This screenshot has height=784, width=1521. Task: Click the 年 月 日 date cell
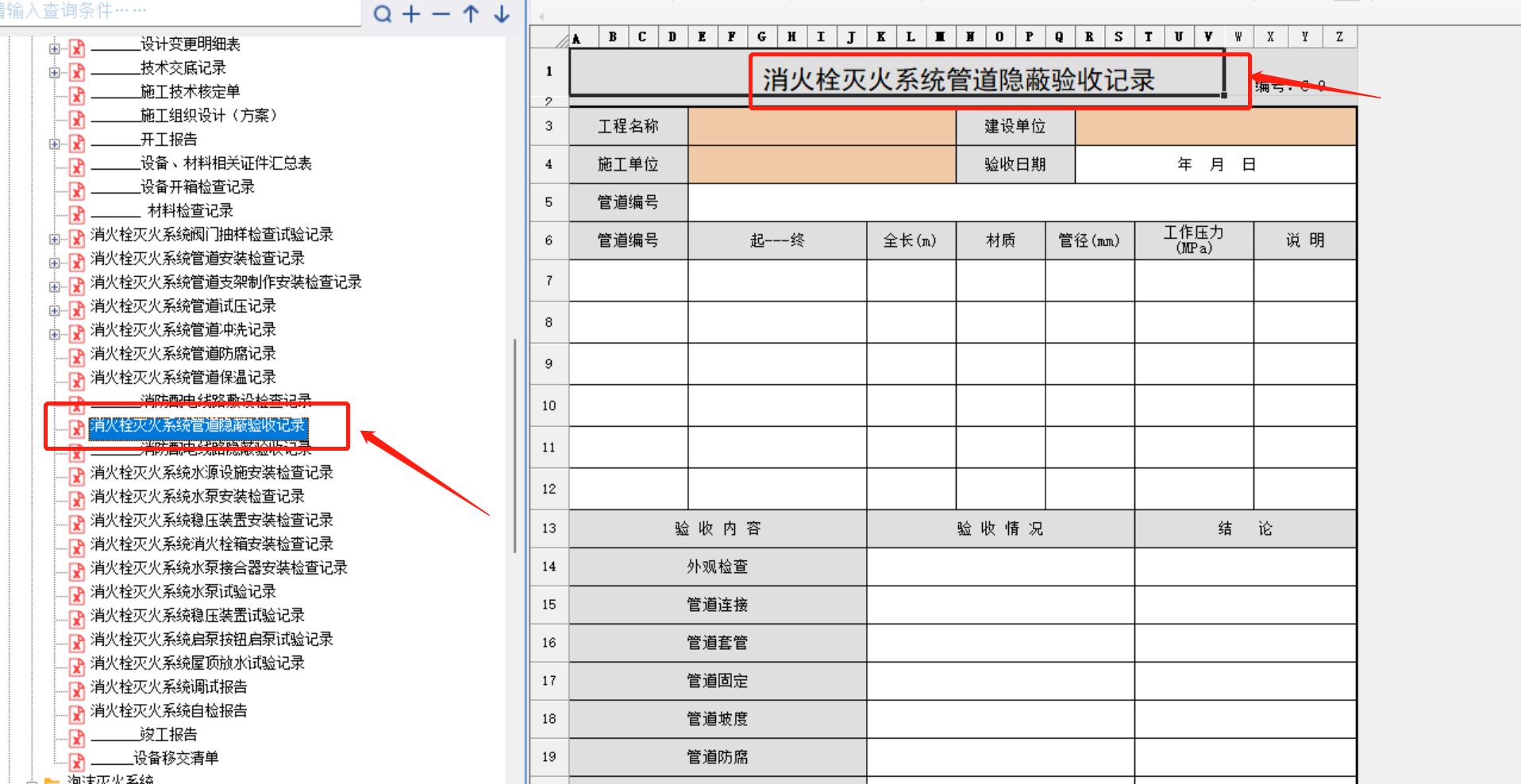(1215, 164)
